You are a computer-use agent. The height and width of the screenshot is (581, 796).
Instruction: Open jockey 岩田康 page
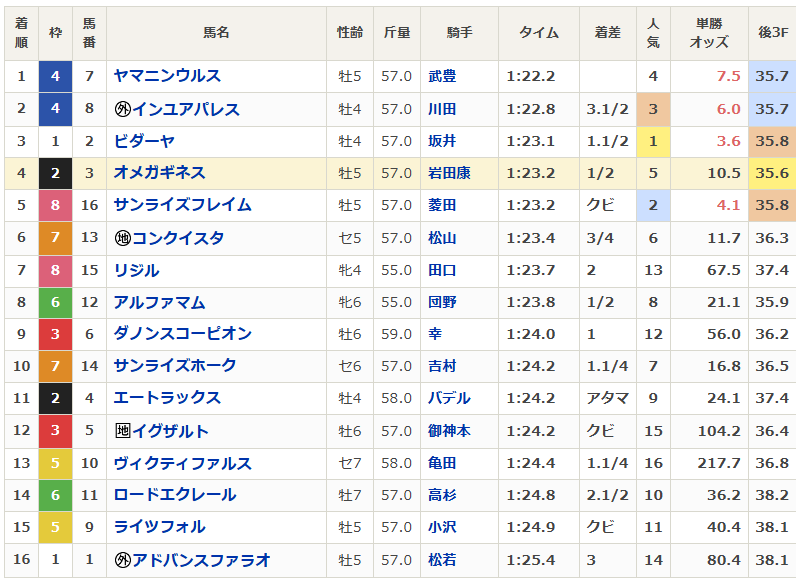(449, 173)
